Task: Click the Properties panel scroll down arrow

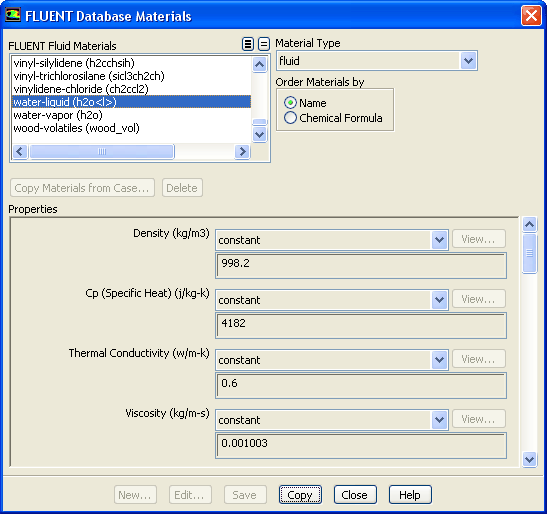Action: 529,459
